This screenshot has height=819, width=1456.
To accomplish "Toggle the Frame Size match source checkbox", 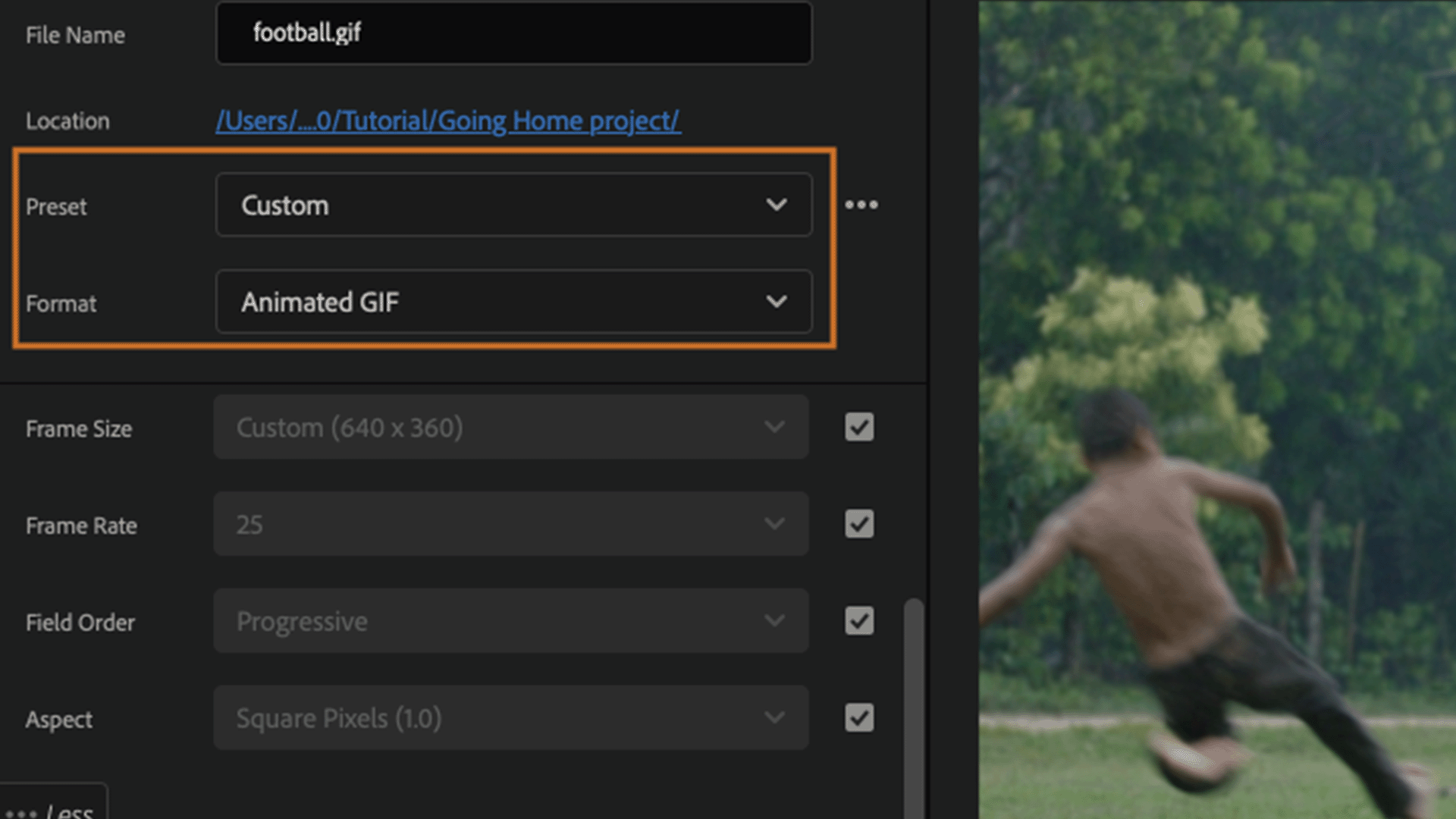I will click(x=859, y=427).
